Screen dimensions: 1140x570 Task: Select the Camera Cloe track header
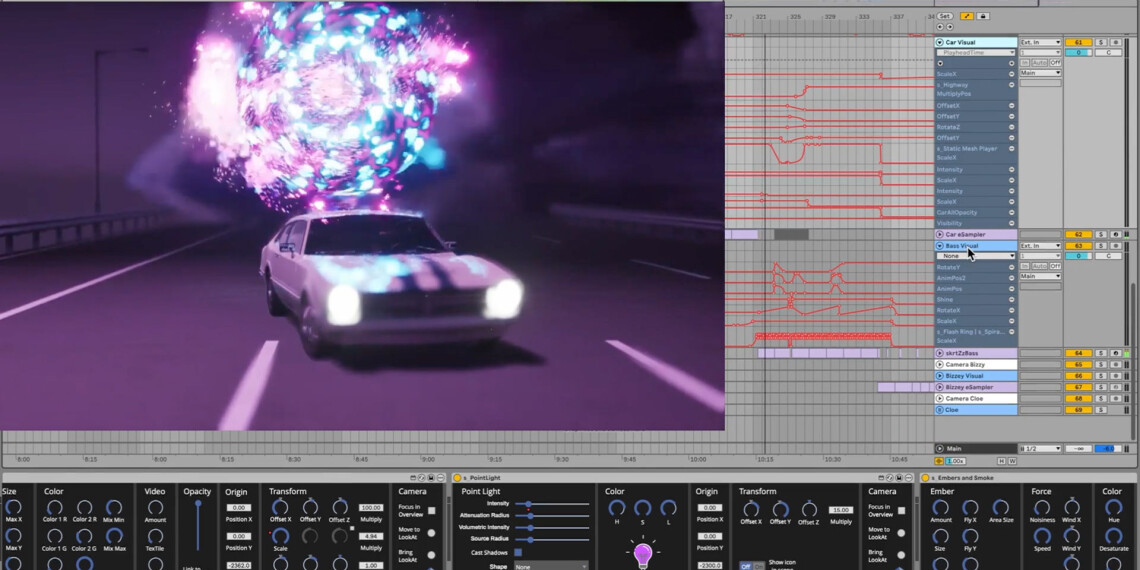(x=975, y=398)
